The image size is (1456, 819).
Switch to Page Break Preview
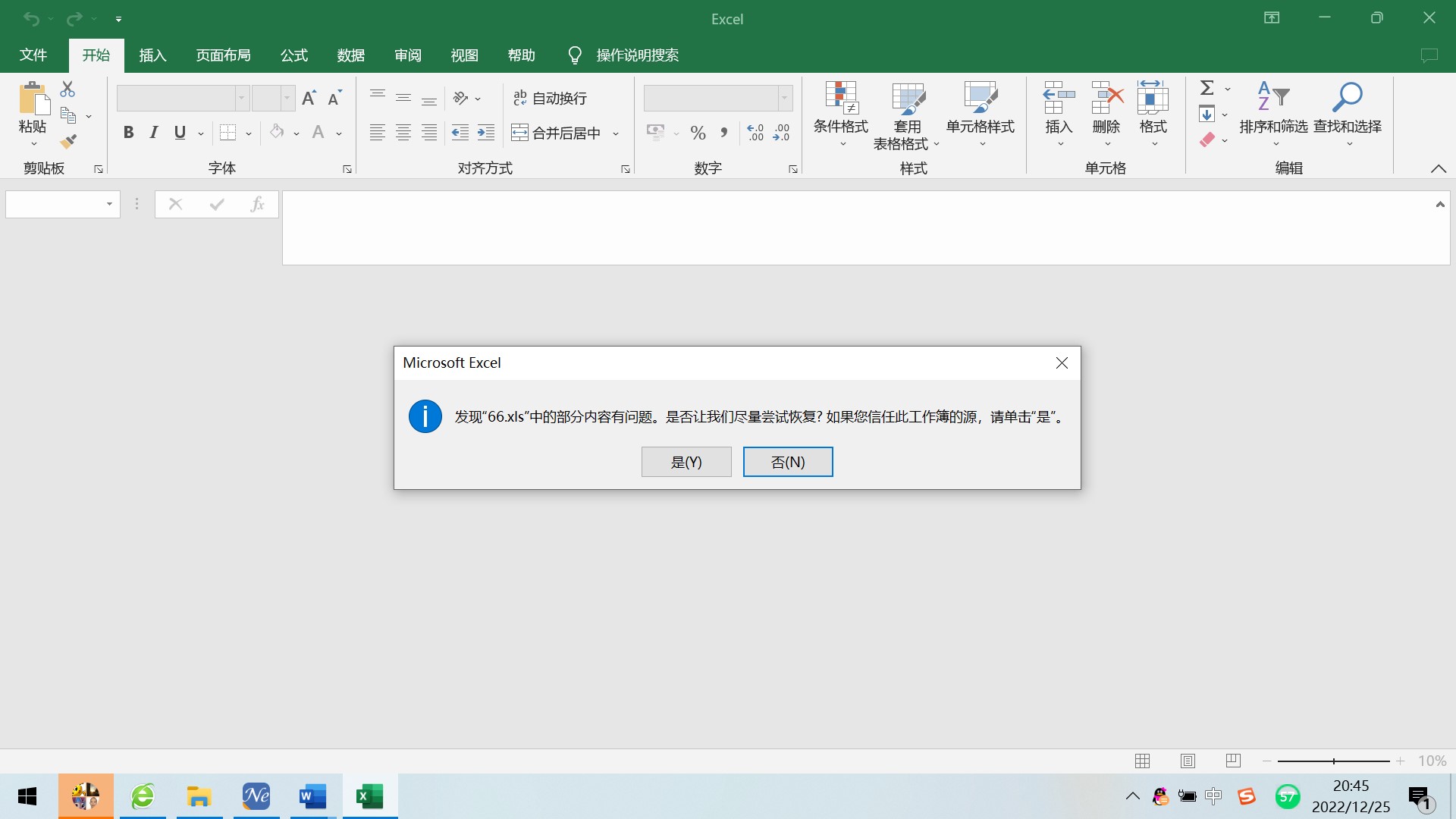[1234, 761]
